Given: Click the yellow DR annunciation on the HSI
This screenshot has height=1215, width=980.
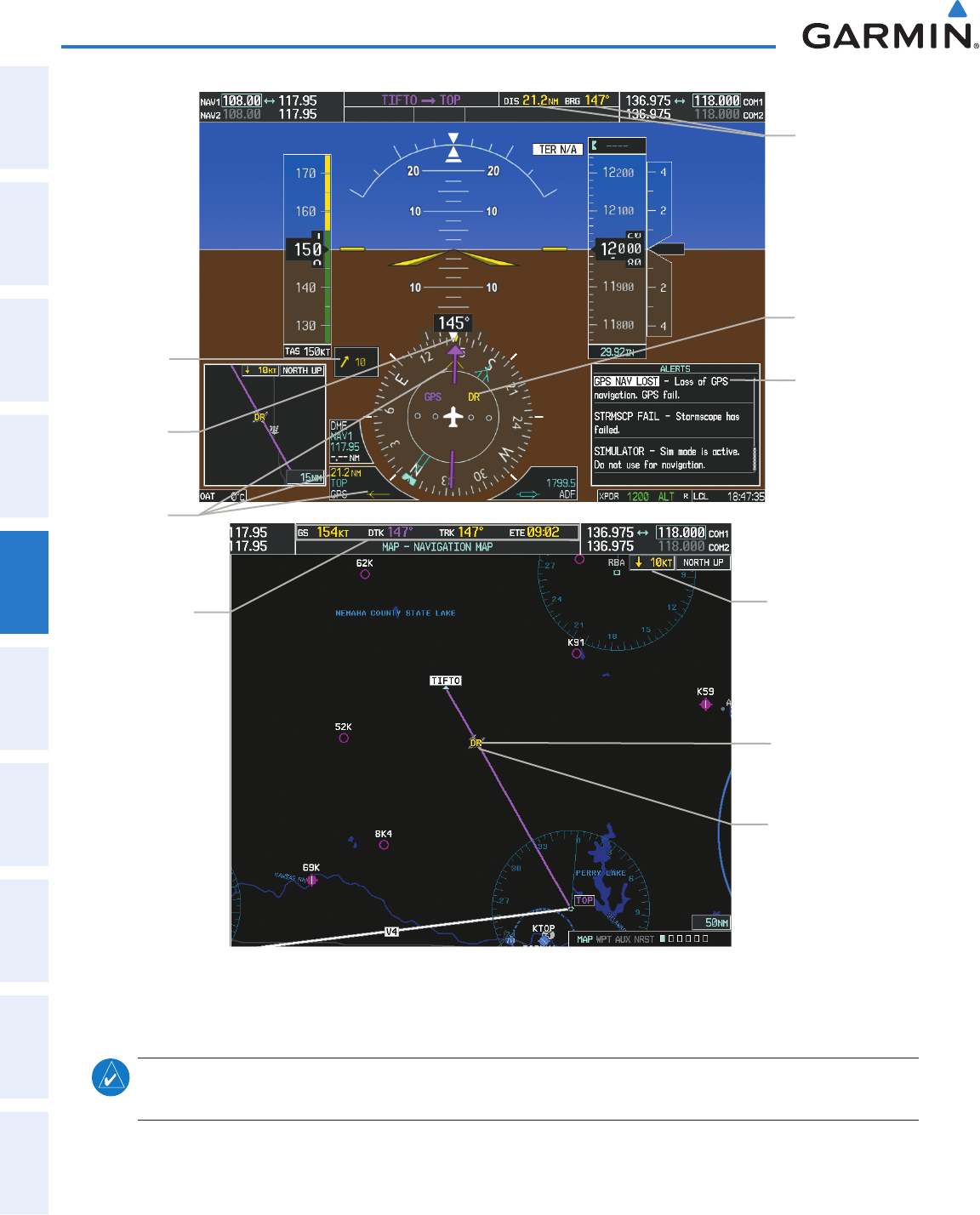Looking at the screenshot, I should coord(474,396).
